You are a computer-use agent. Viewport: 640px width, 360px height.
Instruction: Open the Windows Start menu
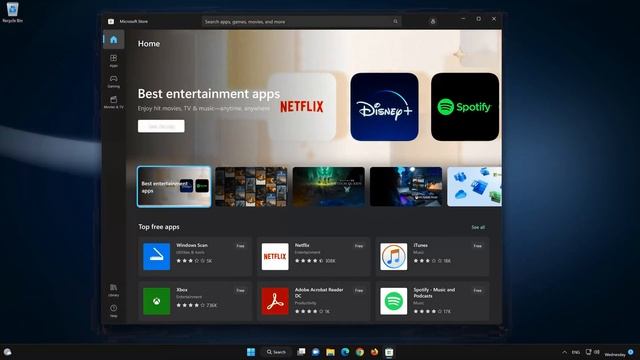tap(251, 352)
